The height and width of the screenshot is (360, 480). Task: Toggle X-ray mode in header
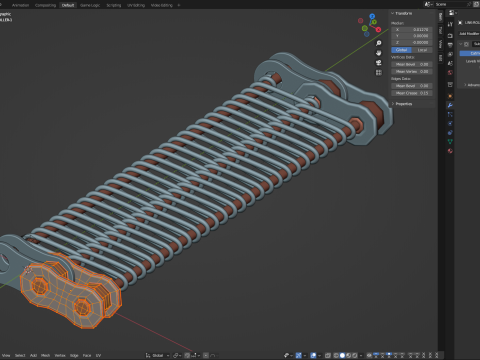click(328, 355)
